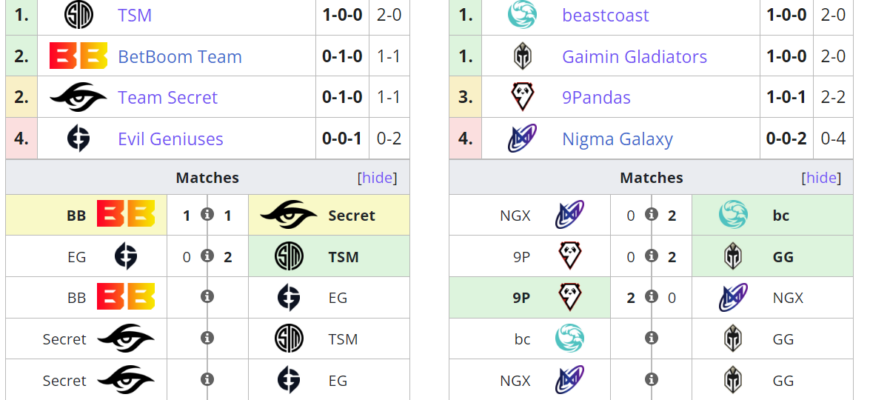Open info icon for BB vs Secret match
Image resolution: width=870 pixels, height=400 pixels.
click(x=207, y=215)
